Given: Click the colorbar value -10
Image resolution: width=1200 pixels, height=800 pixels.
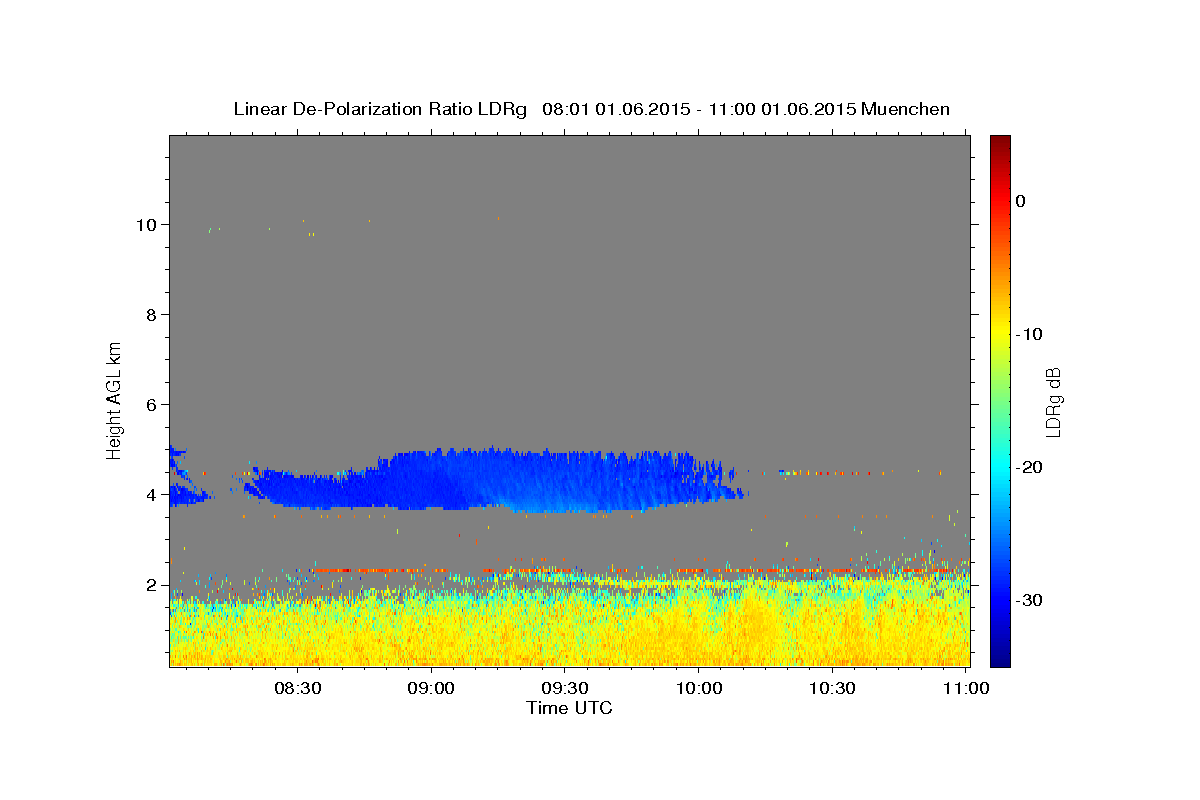Looking at the screenshot, I should (1030, 334).
